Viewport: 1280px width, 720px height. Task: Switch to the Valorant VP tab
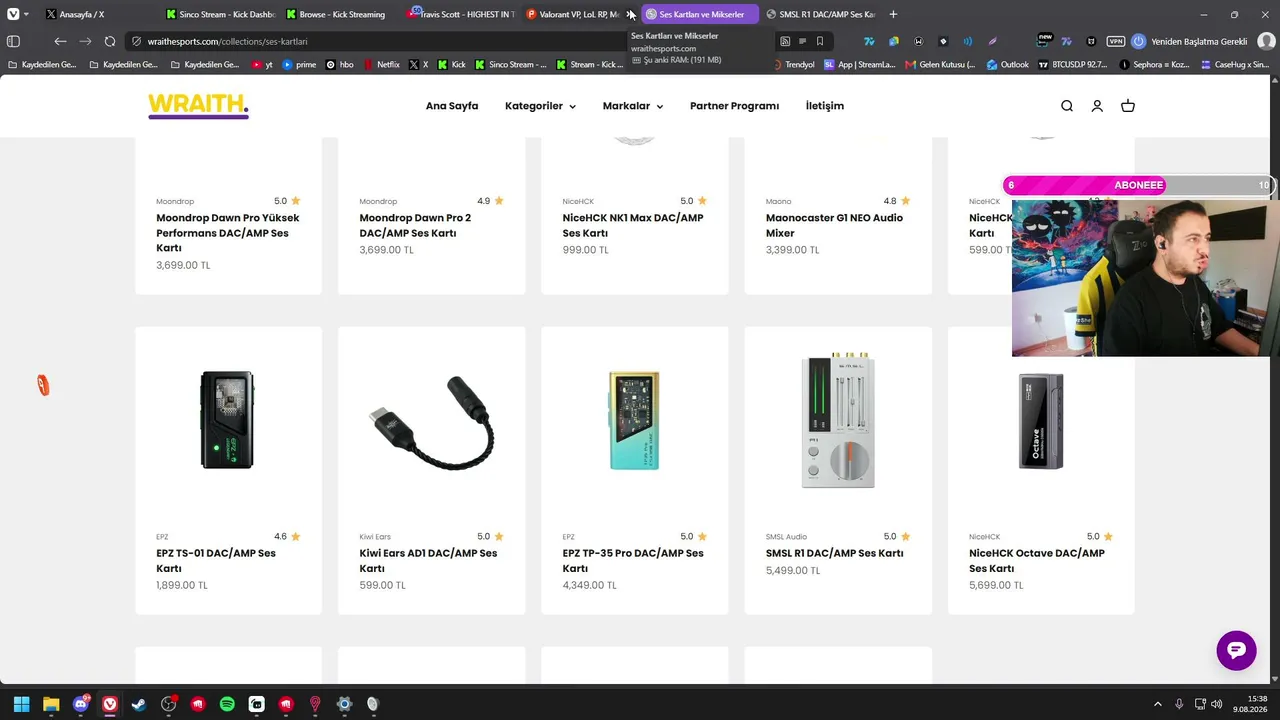click(x=578, y=14)
